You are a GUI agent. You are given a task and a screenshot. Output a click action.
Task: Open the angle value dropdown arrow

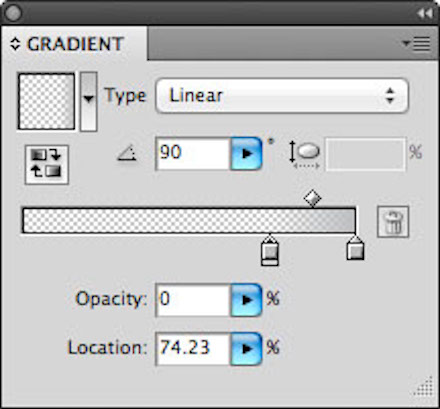pyautogui.click(x=246, y=154)
